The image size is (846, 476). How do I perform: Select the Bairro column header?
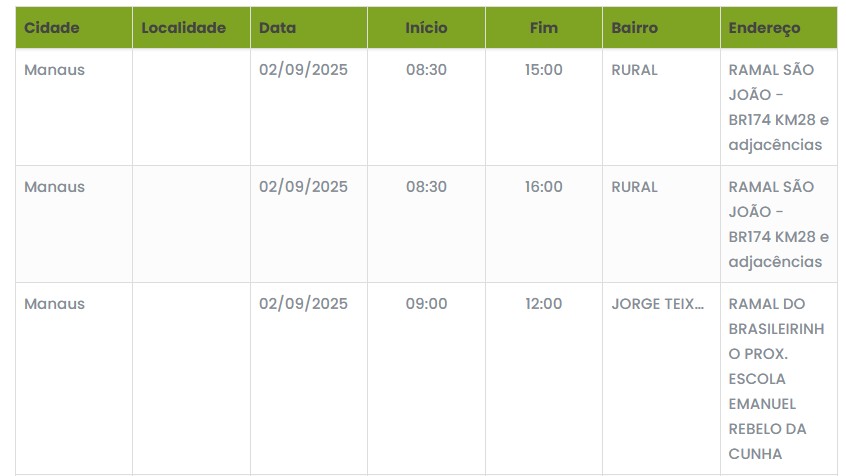(635, 28)
